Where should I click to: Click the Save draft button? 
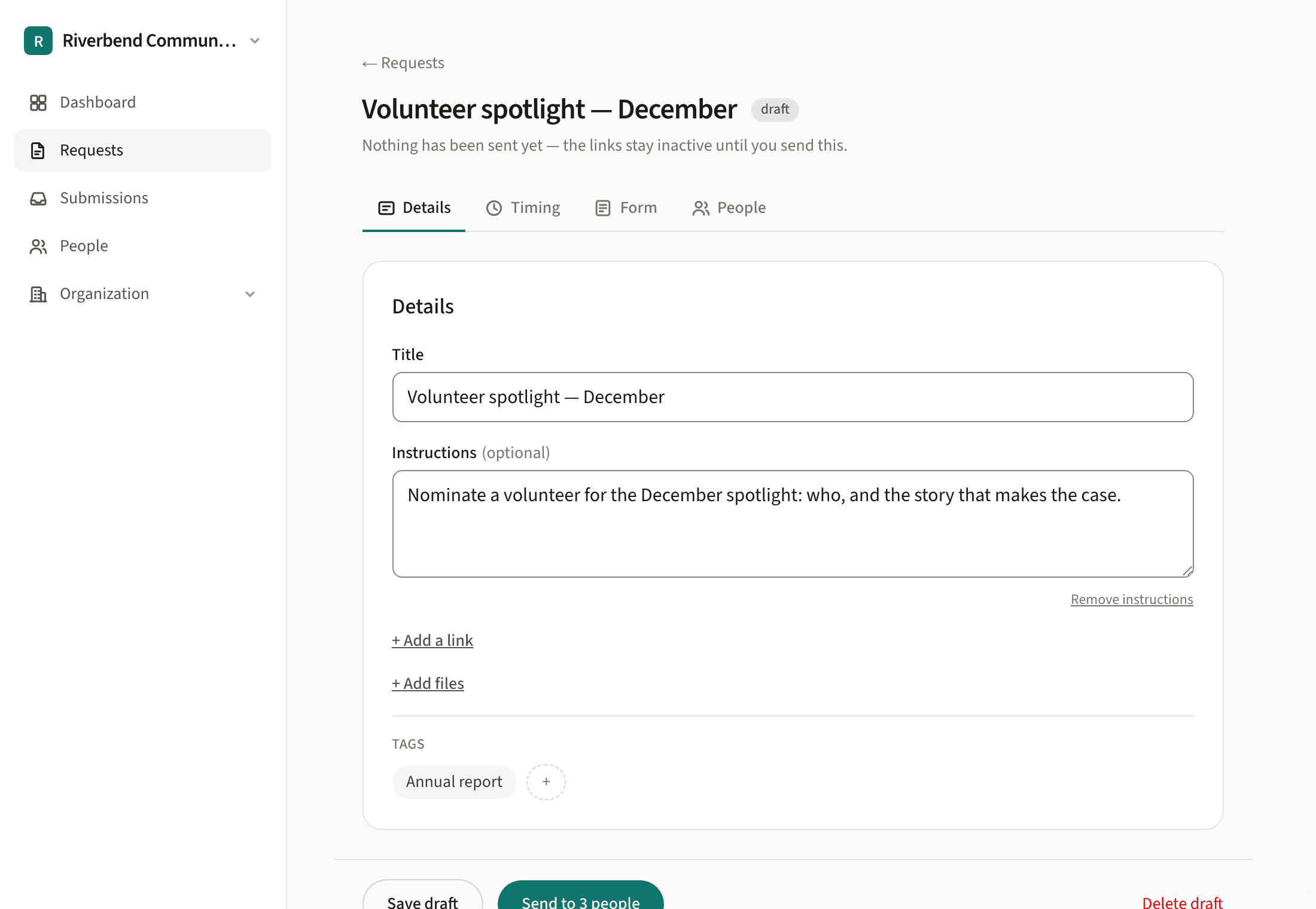422,896
